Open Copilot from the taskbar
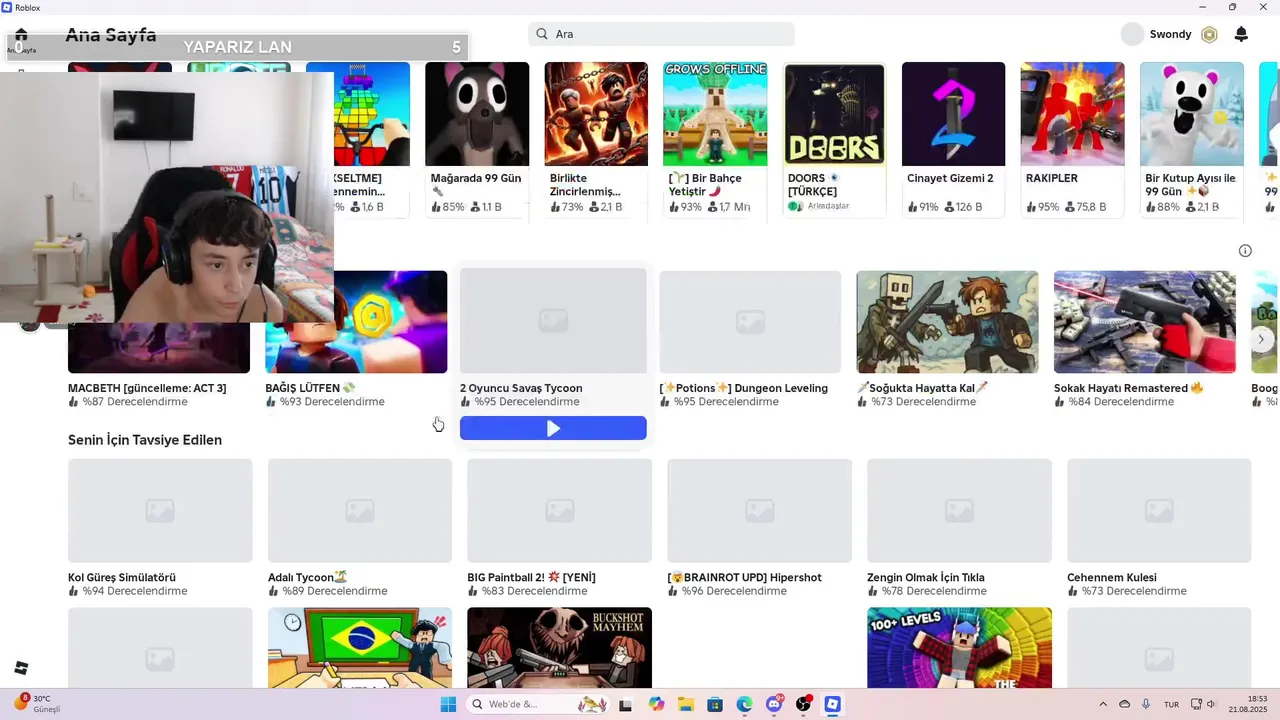This screenshot has width=1280, height=720. click(x=656, y=704)
